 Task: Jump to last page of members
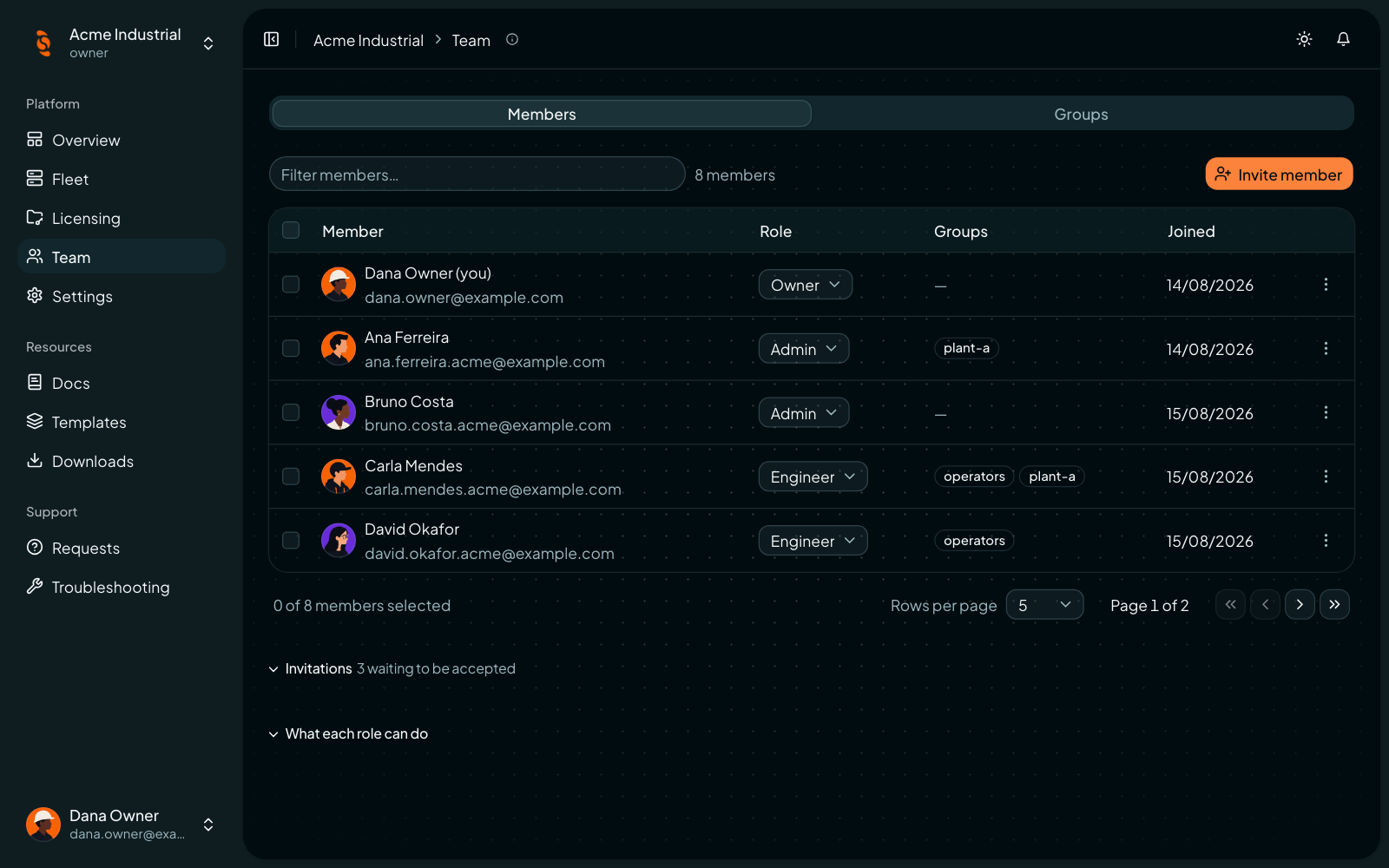(1334, 604)
